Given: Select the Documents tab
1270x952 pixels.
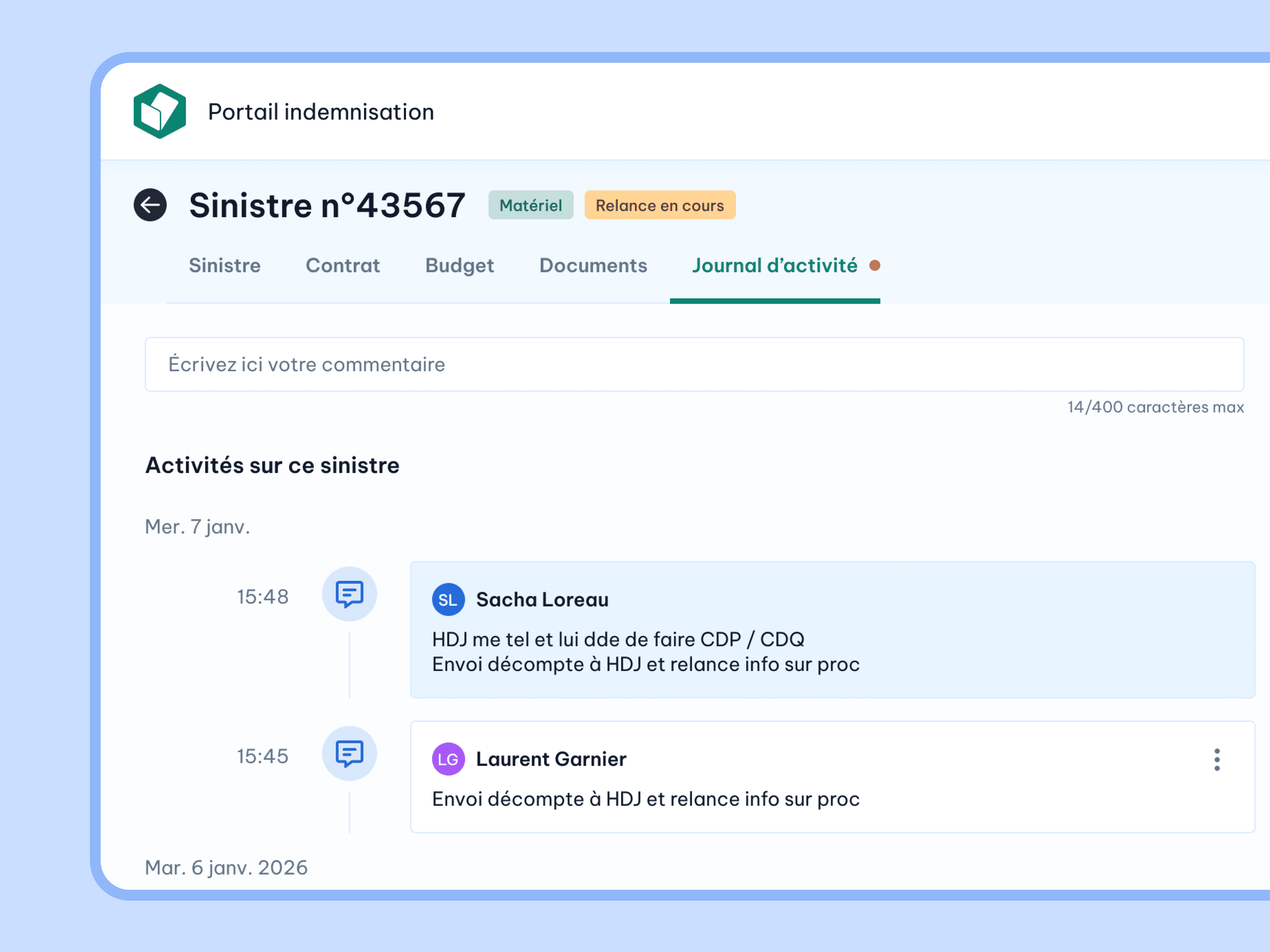Looking at the screenshot, I should point(593,266).
